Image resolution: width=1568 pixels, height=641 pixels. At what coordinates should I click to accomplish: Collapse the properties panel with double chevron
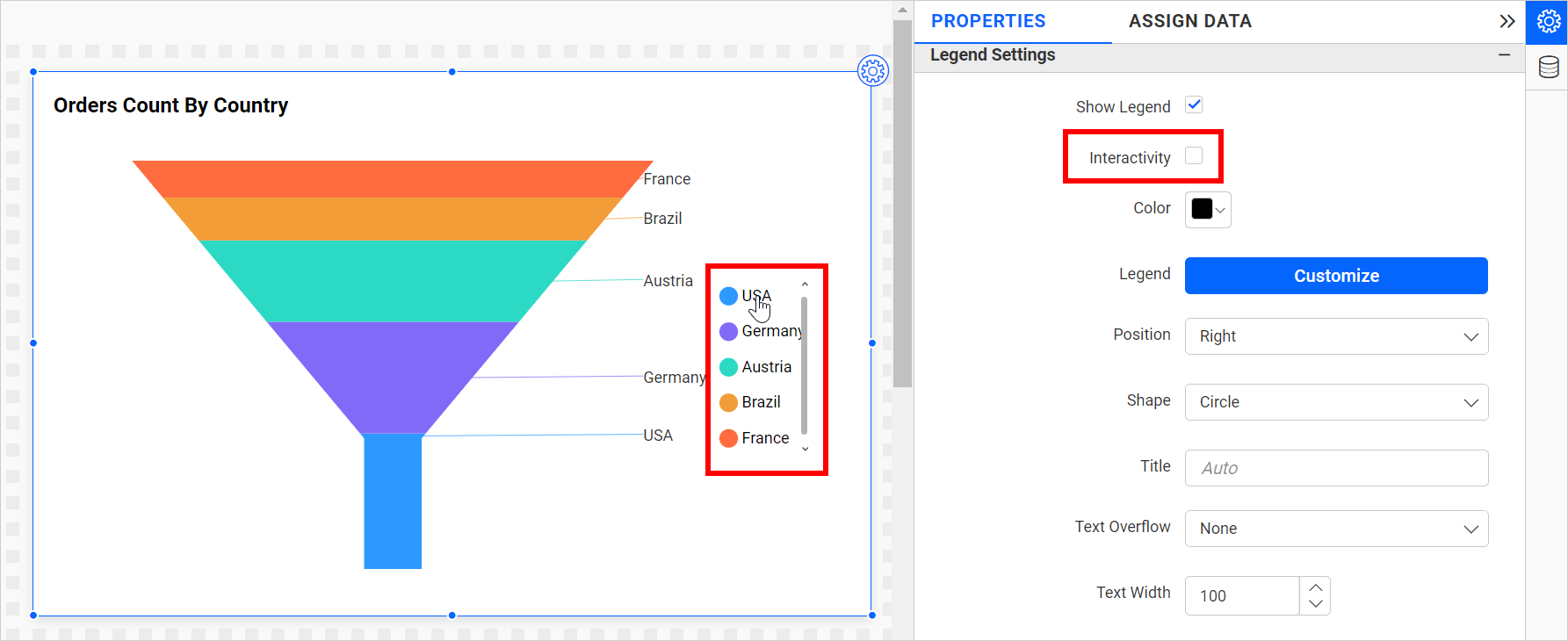pyautogui.click(x=1507, y=22)
